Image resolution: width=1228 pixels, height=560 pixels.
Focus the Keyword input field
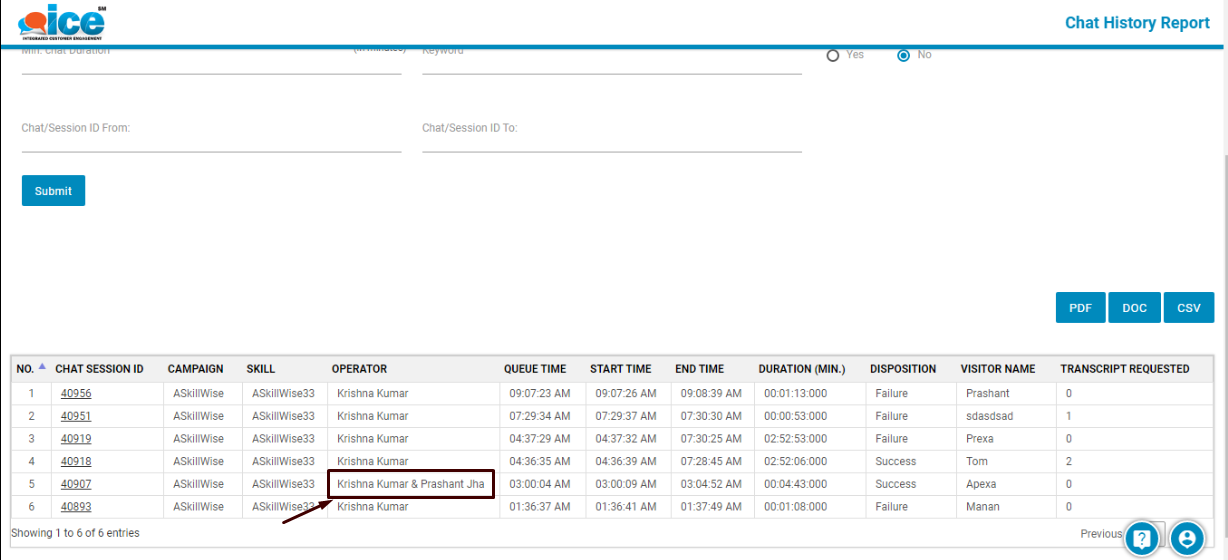[x=611, y=62]
